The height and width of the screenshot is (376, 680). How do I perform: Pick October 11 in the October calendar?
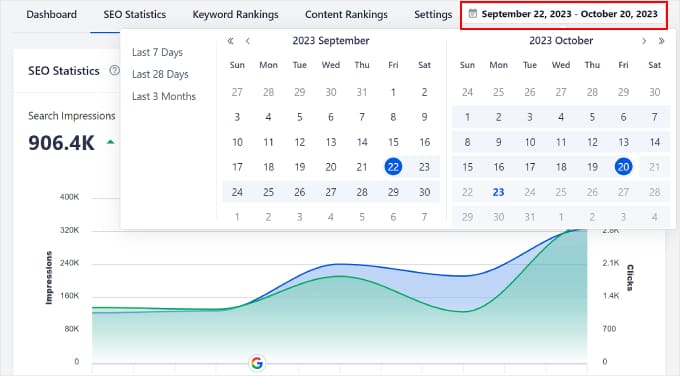coord(561,142)
